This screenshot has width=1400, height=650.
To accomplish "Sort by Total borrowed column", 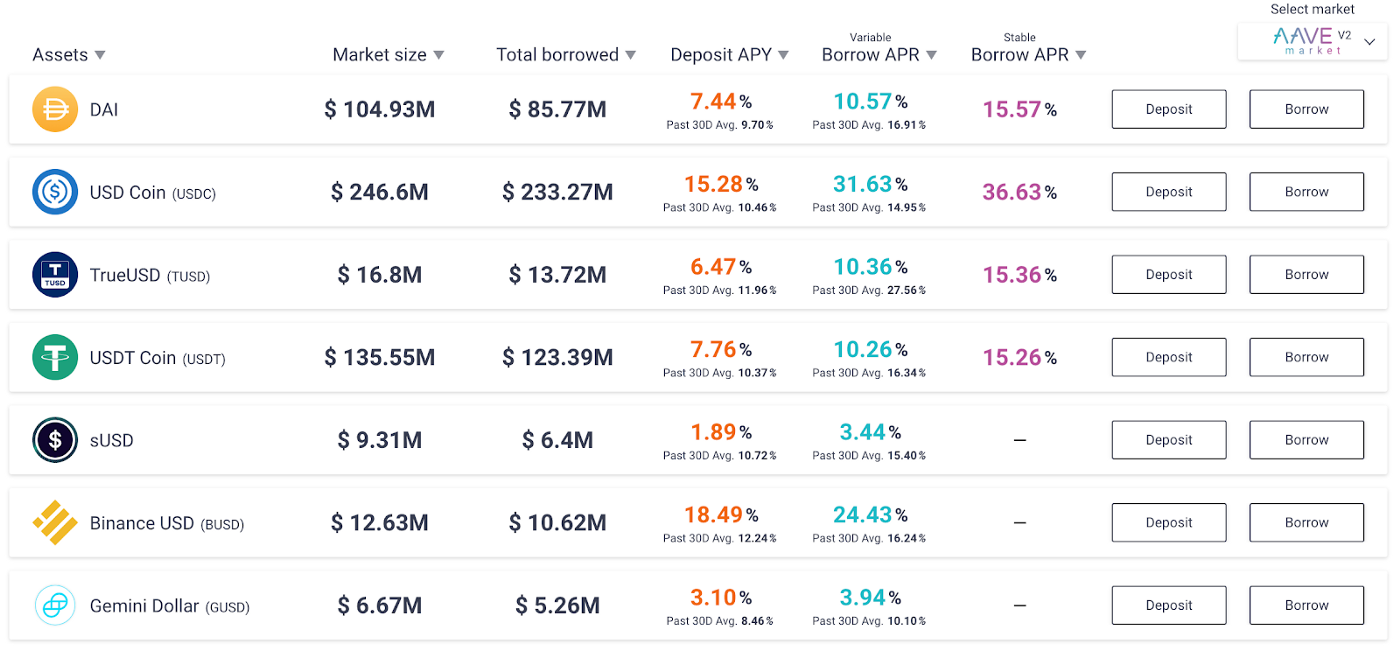I will (566, 55).
